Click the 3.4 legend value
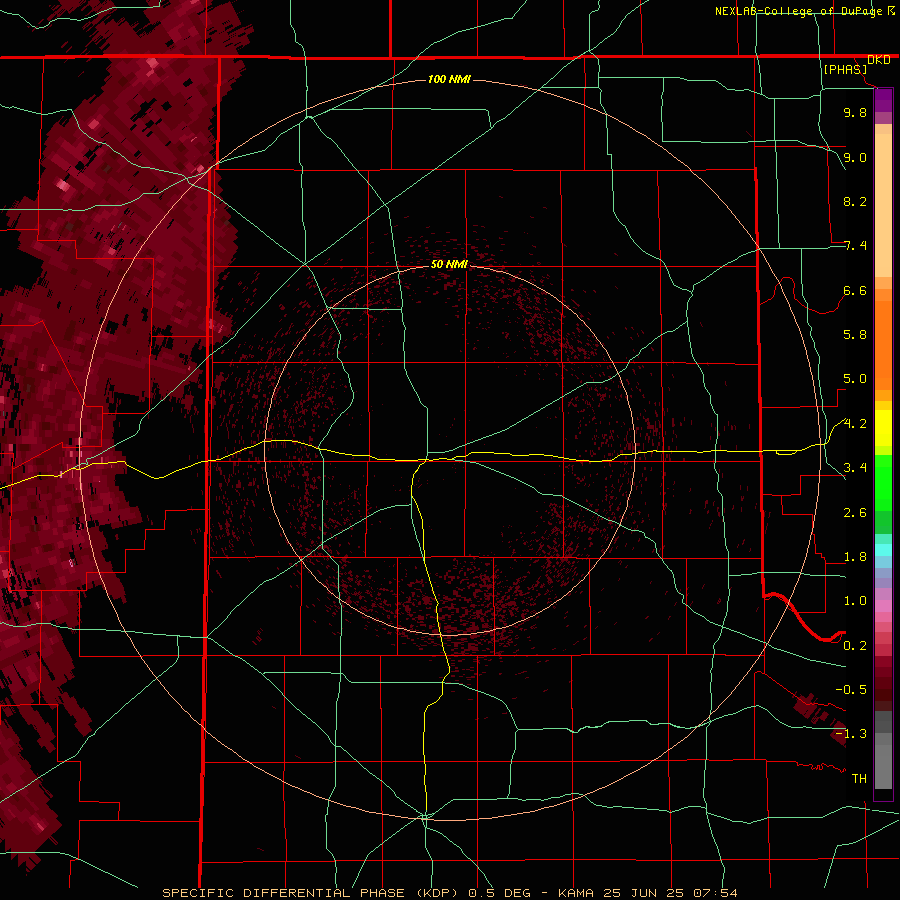The width and height of the screenshot is (900, 900). (855, 468)
